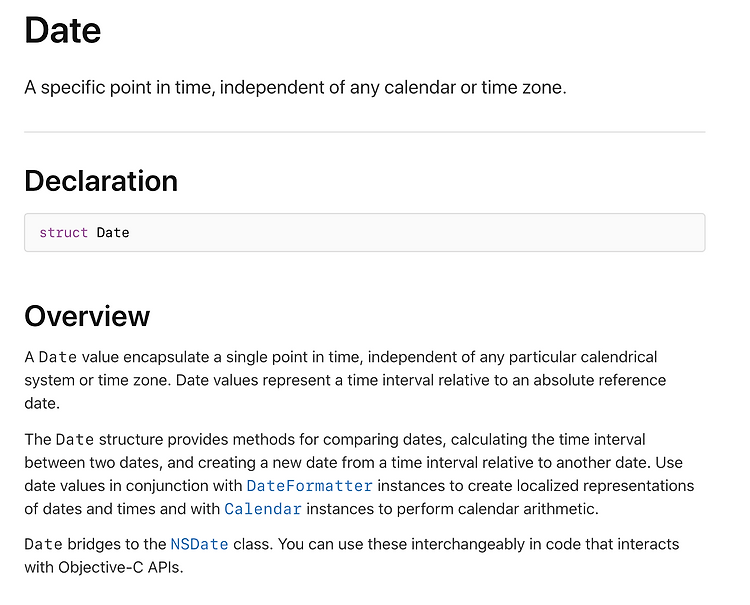Click inline code Date before "structure provides"

click(75, 440)
